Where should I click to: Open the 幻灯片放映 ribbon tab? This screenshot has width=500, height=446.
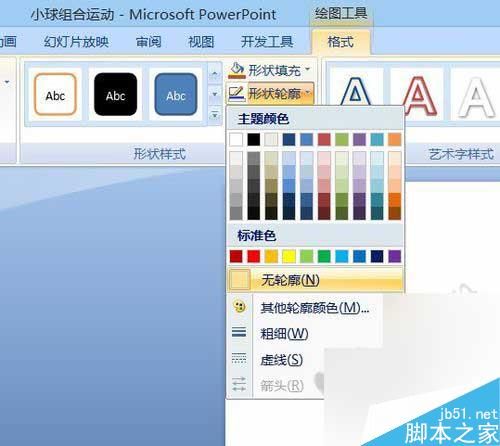[76, 42]
